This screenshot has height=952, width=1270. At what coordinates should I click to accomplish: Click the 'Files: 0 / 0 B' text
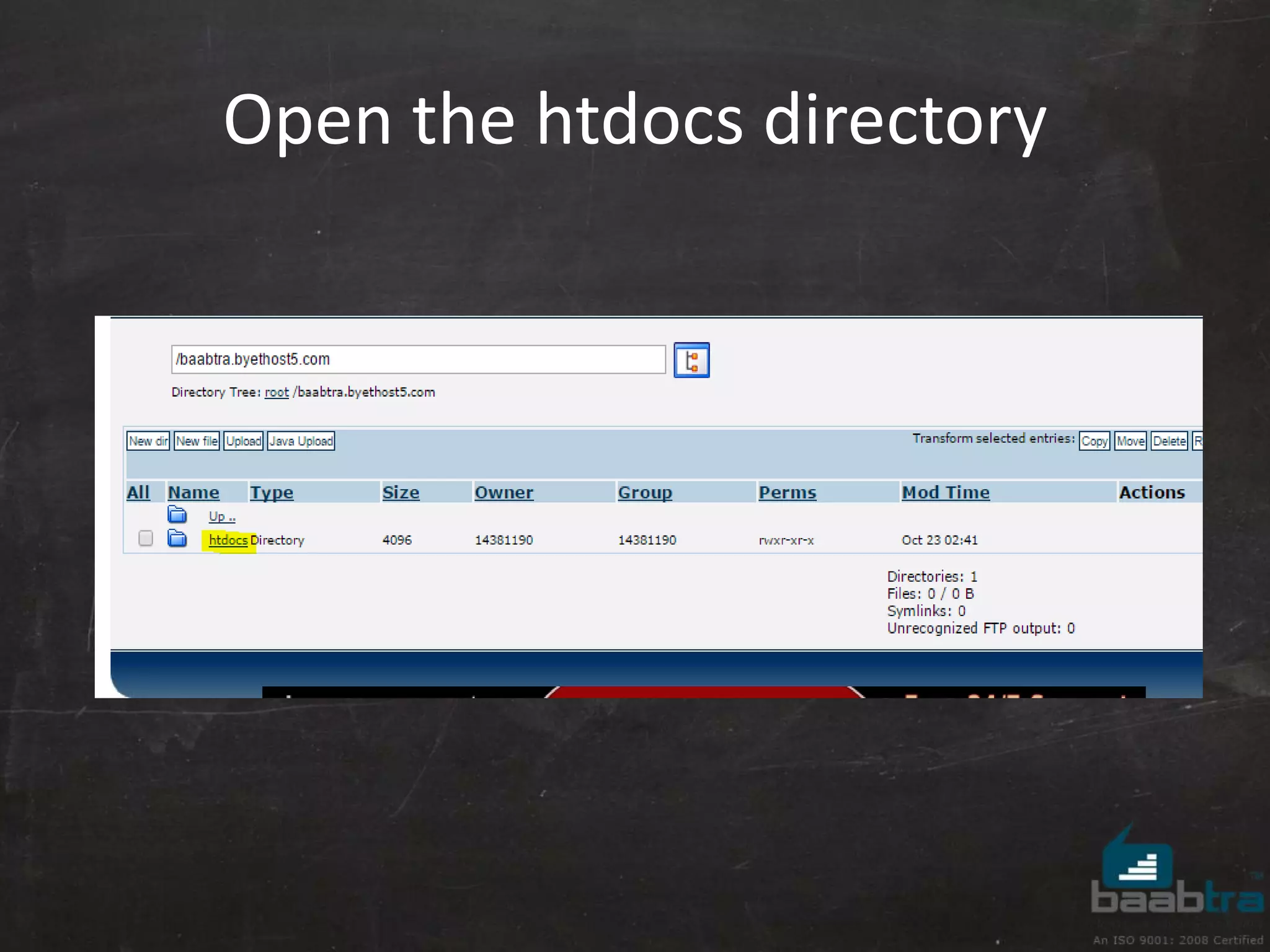(930, 594)
